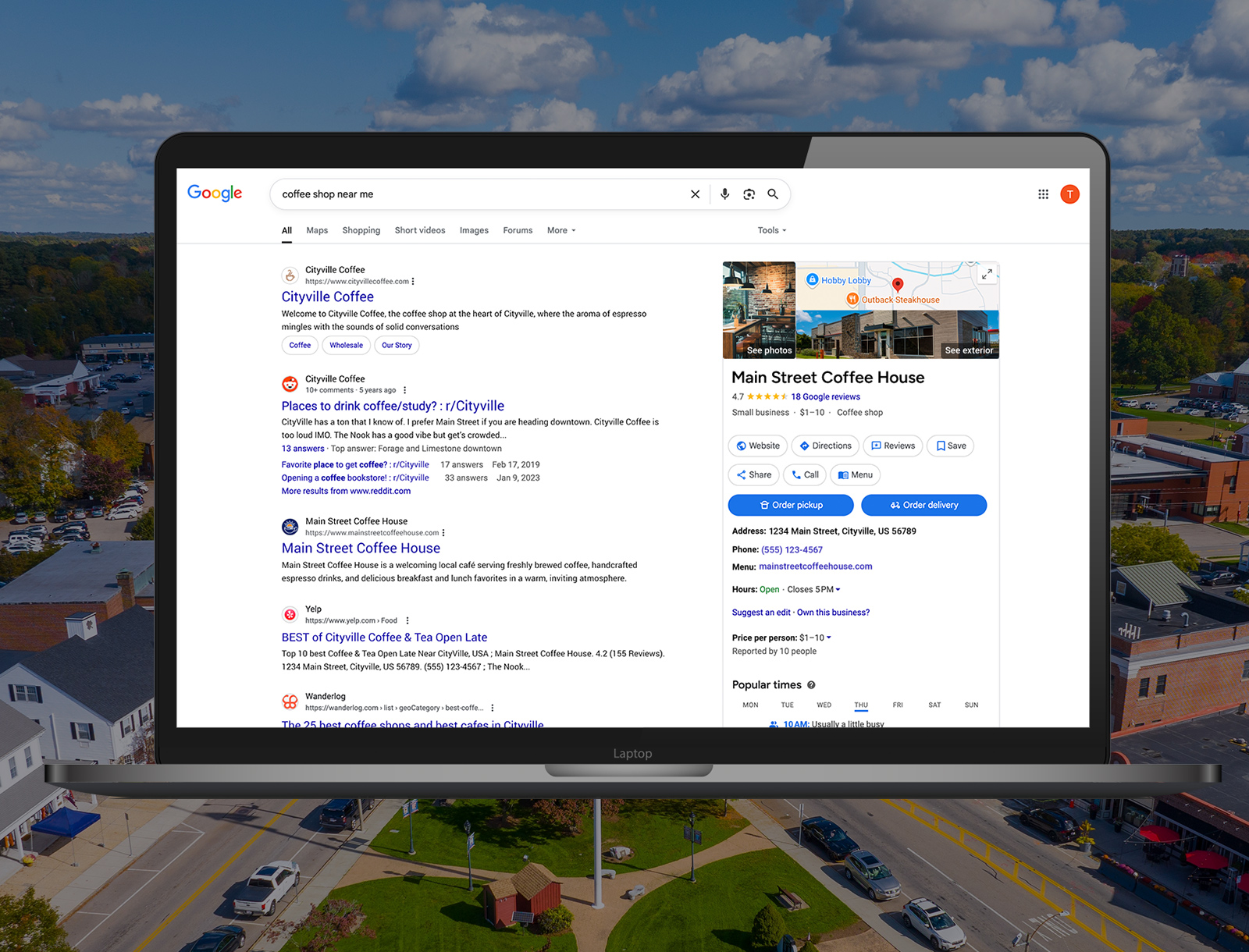Expand the hours Closes 5PM dropdown
This screenshot has height=952, width=1249.
click(x=813, y=590)
